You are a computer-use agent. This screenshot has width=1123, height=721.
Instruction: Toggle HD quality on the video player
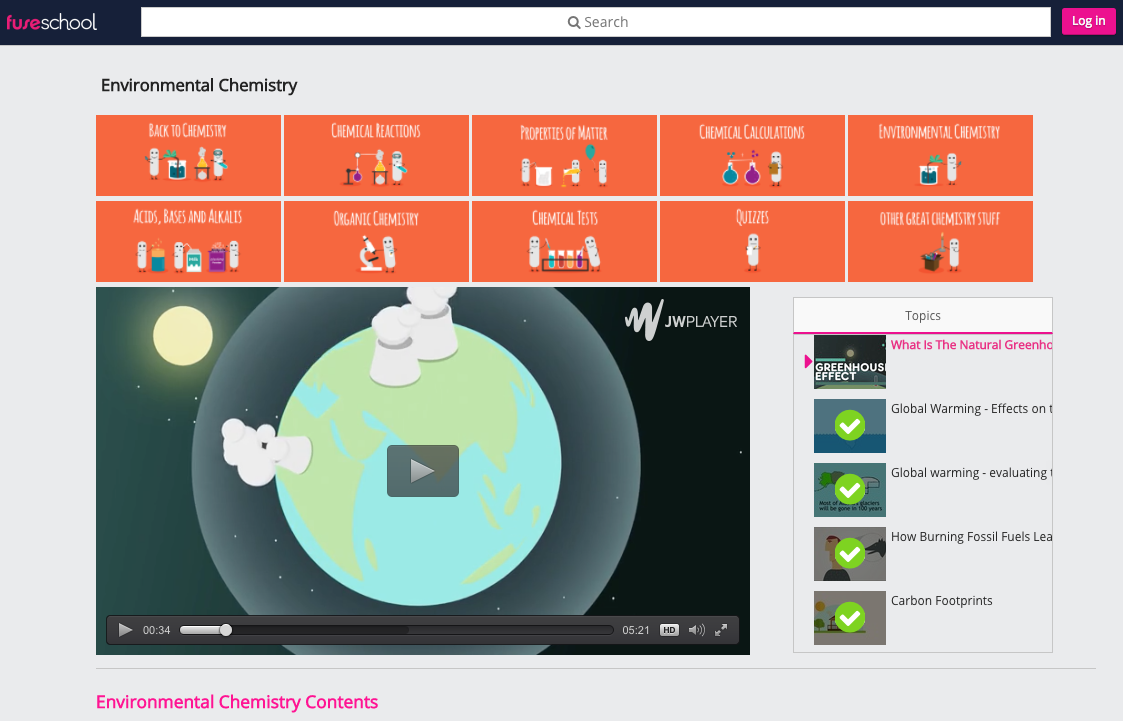coord(668,629)
